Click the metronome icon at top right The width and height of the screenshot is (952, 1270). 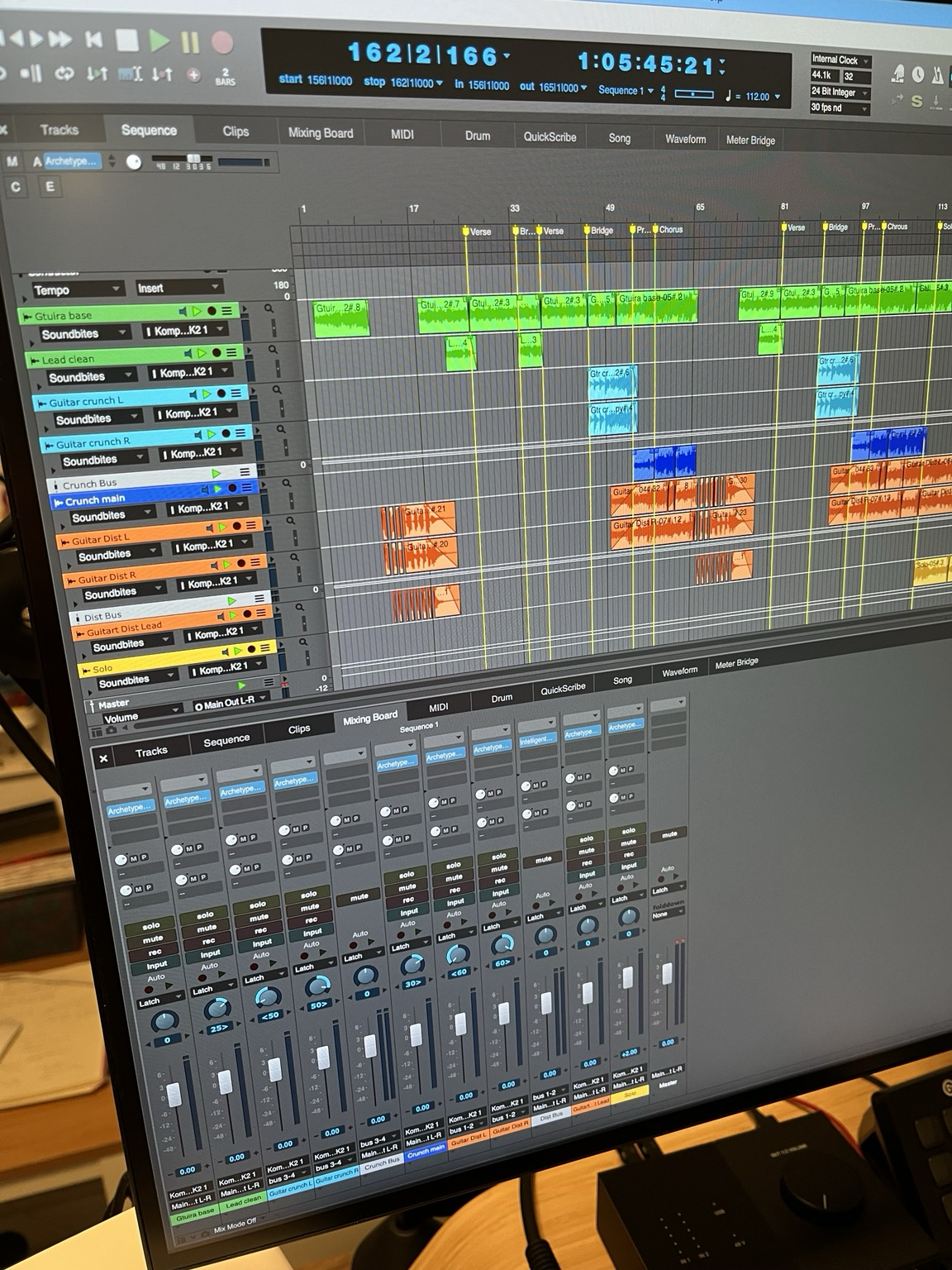click(x=937, y=74)
